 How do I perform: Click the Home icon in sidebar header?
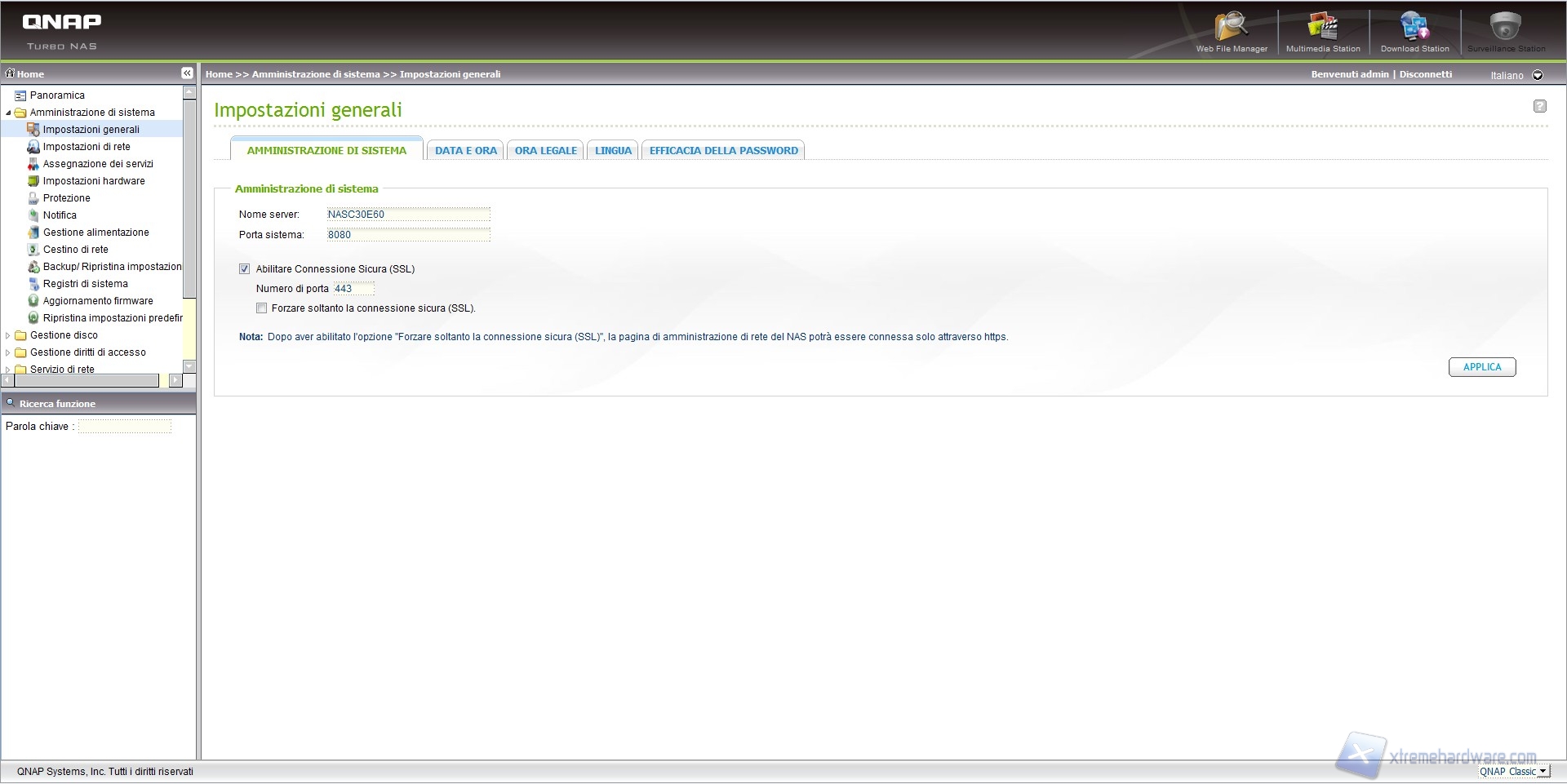point(11,73)
